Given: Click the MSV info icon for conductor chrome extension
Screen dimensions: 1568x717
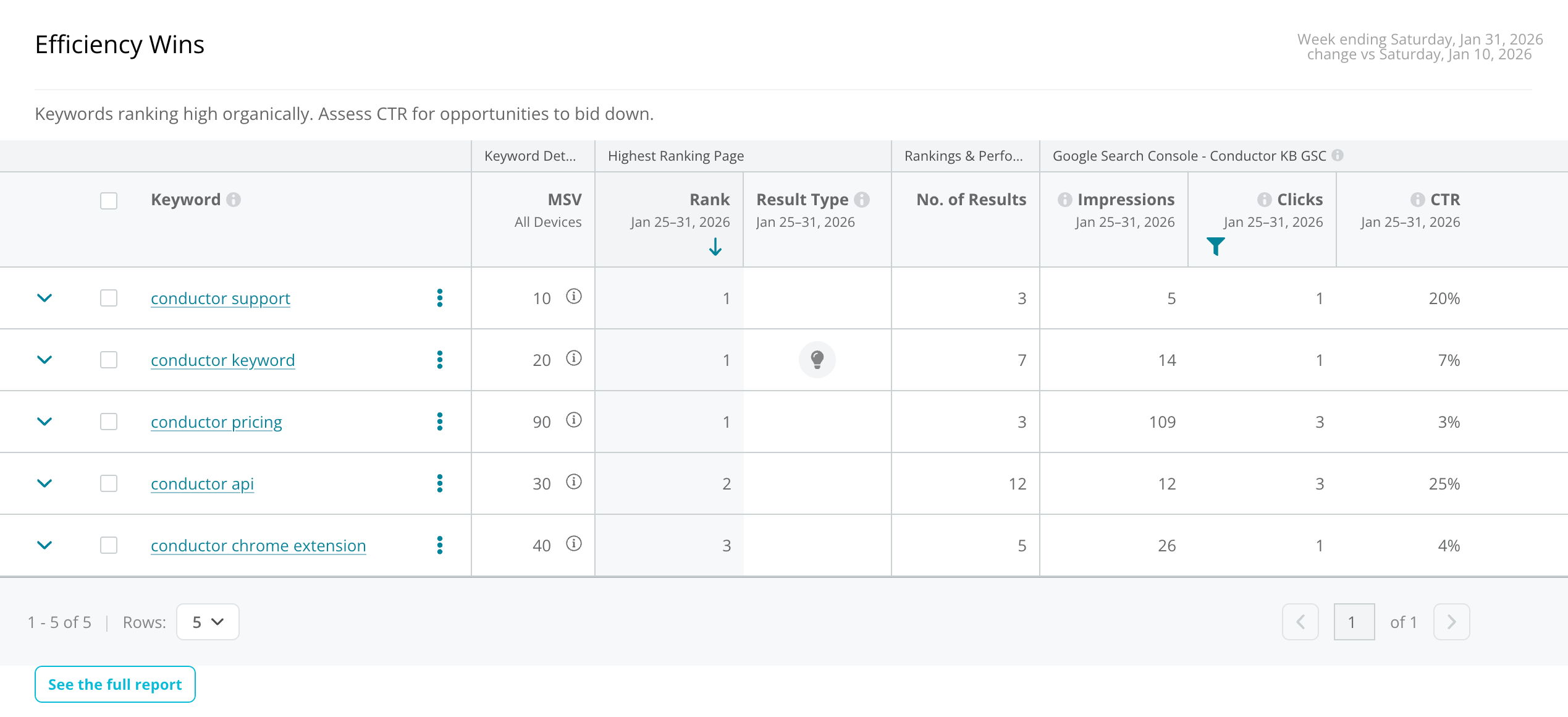Looking at the screenshot, I should pos(574,544).
